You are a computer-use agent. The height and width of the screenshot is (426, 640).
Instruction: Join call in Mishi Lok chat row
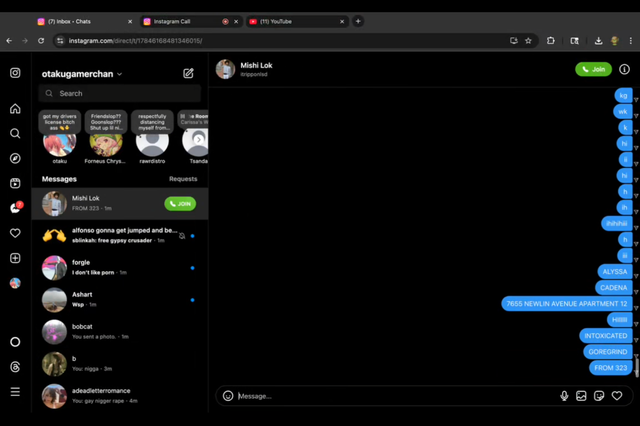tap(180, 204)
